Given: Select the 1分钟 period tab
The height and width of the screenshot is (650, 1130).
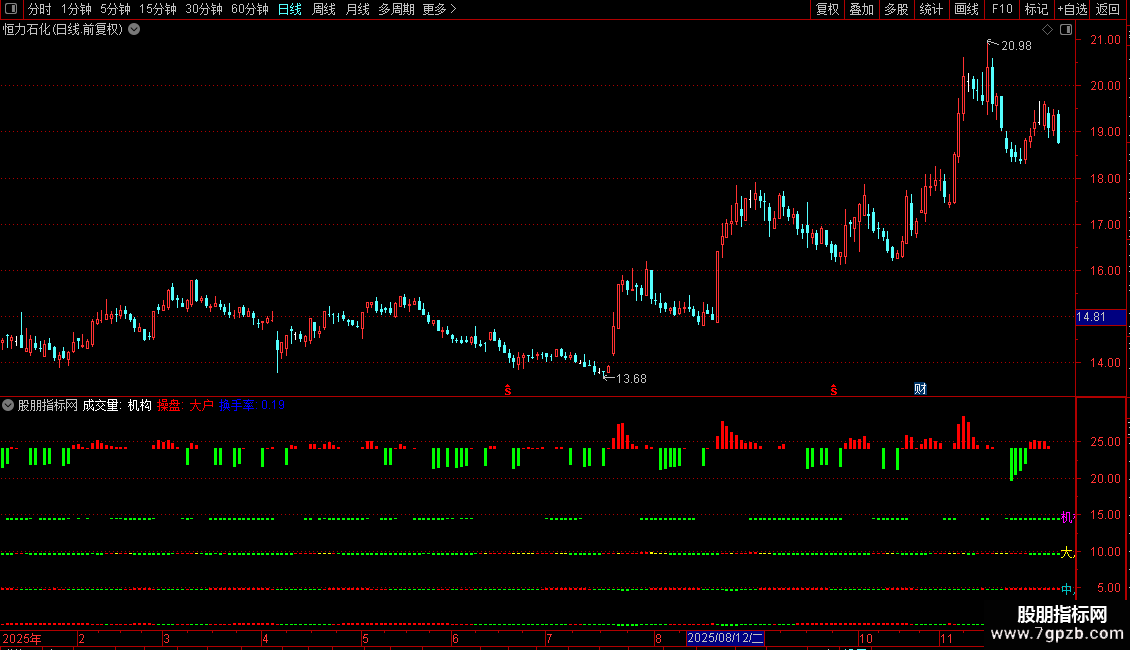Looking at the screenshot, I should pyautogui.click(x=76, y=9).
